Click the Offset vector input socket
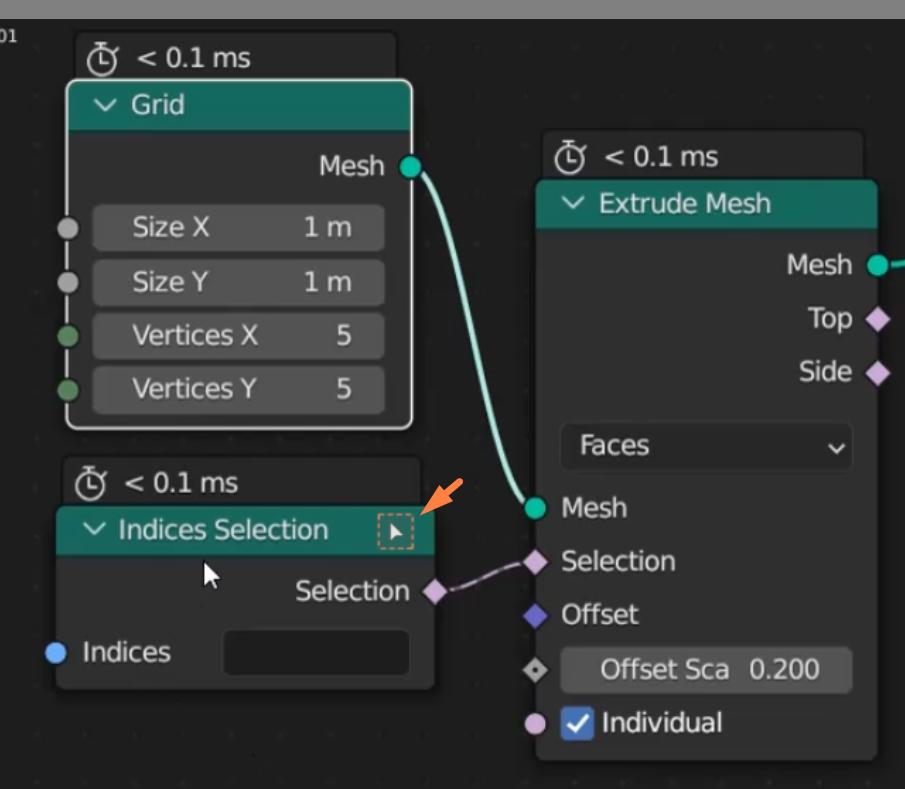 point(535,615)
